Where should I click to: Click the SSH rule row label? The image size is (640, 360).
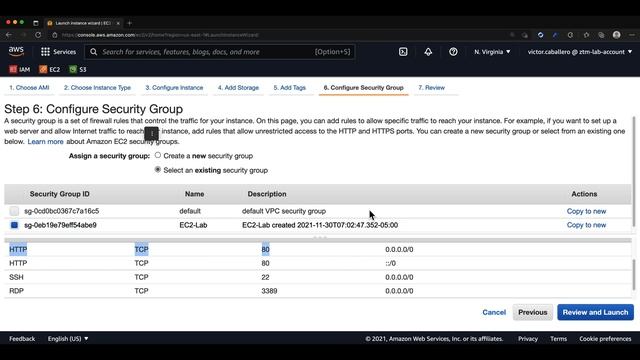point(16,277)
